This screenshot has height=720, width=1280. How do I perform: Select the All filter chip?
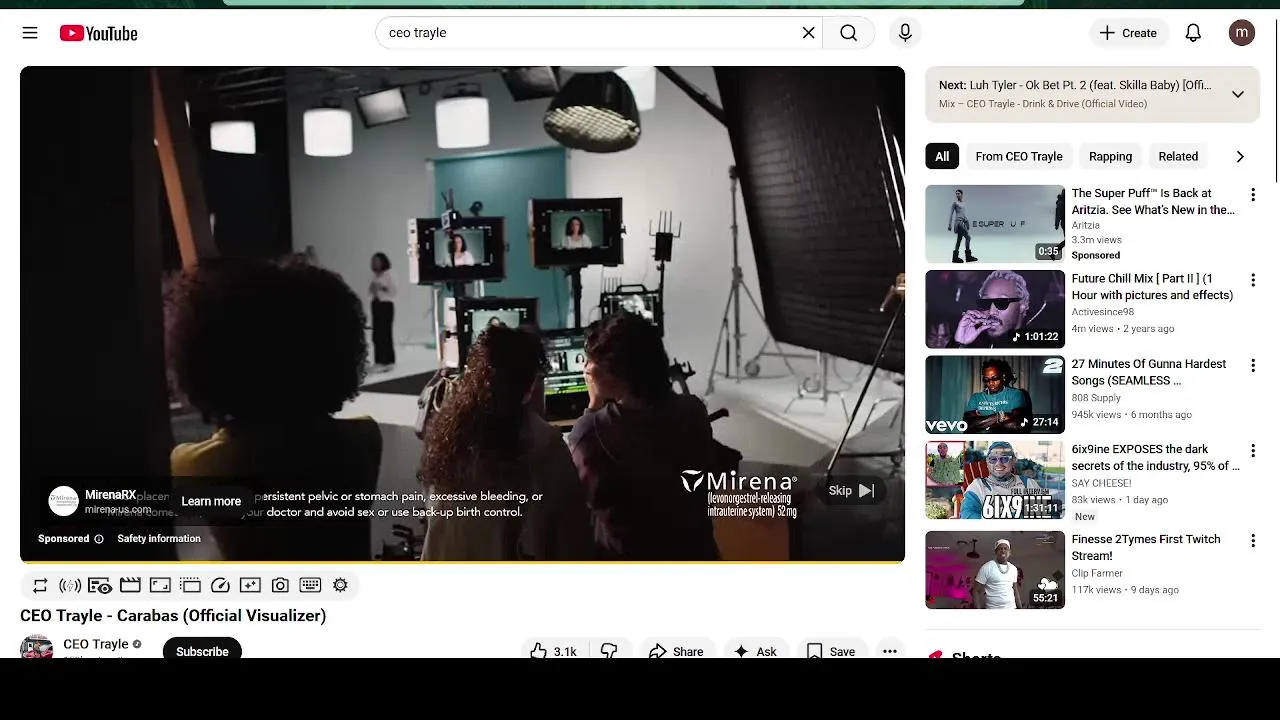942,156
